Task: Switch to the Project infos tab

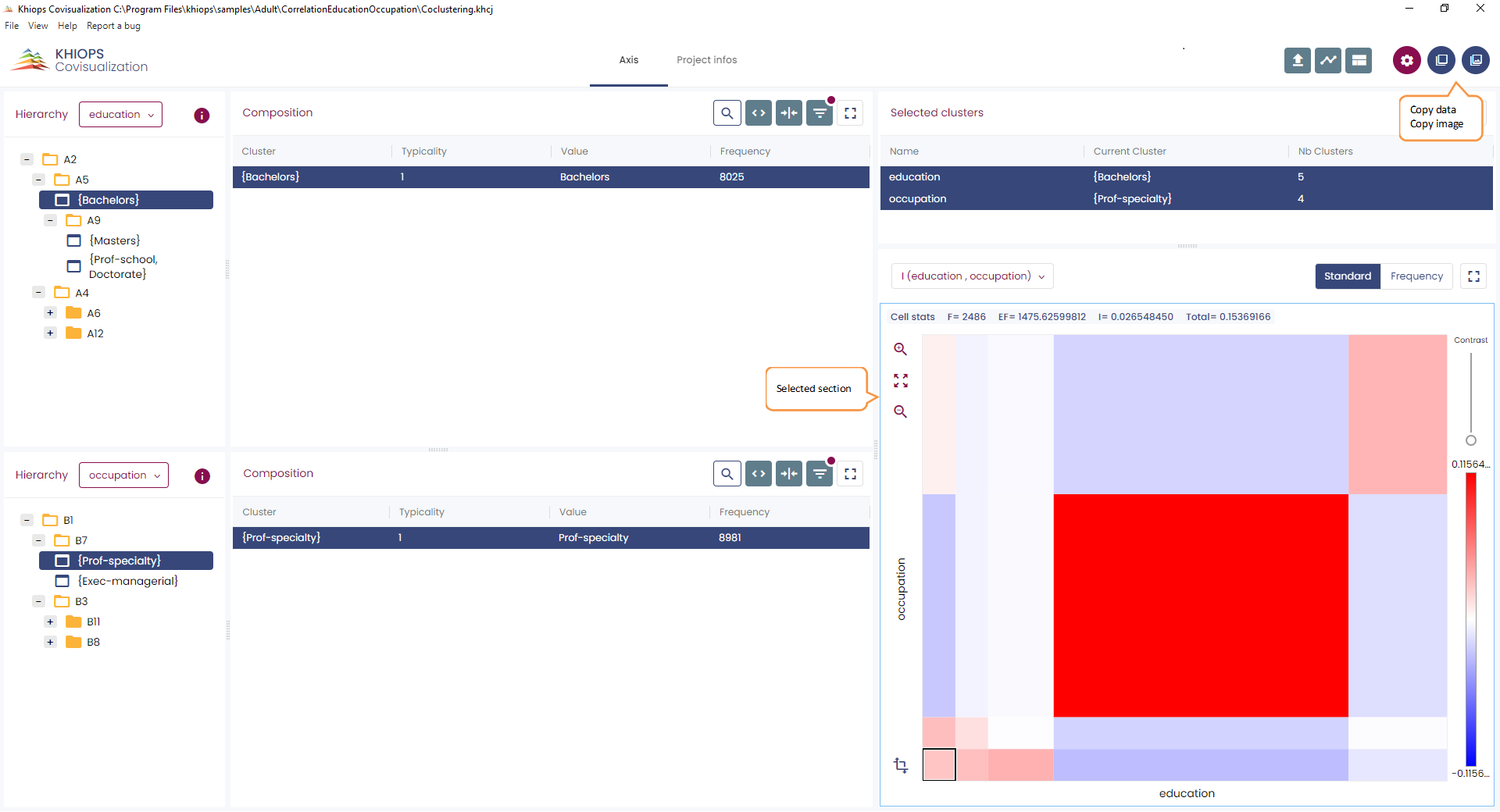Action: coord(706,60)
